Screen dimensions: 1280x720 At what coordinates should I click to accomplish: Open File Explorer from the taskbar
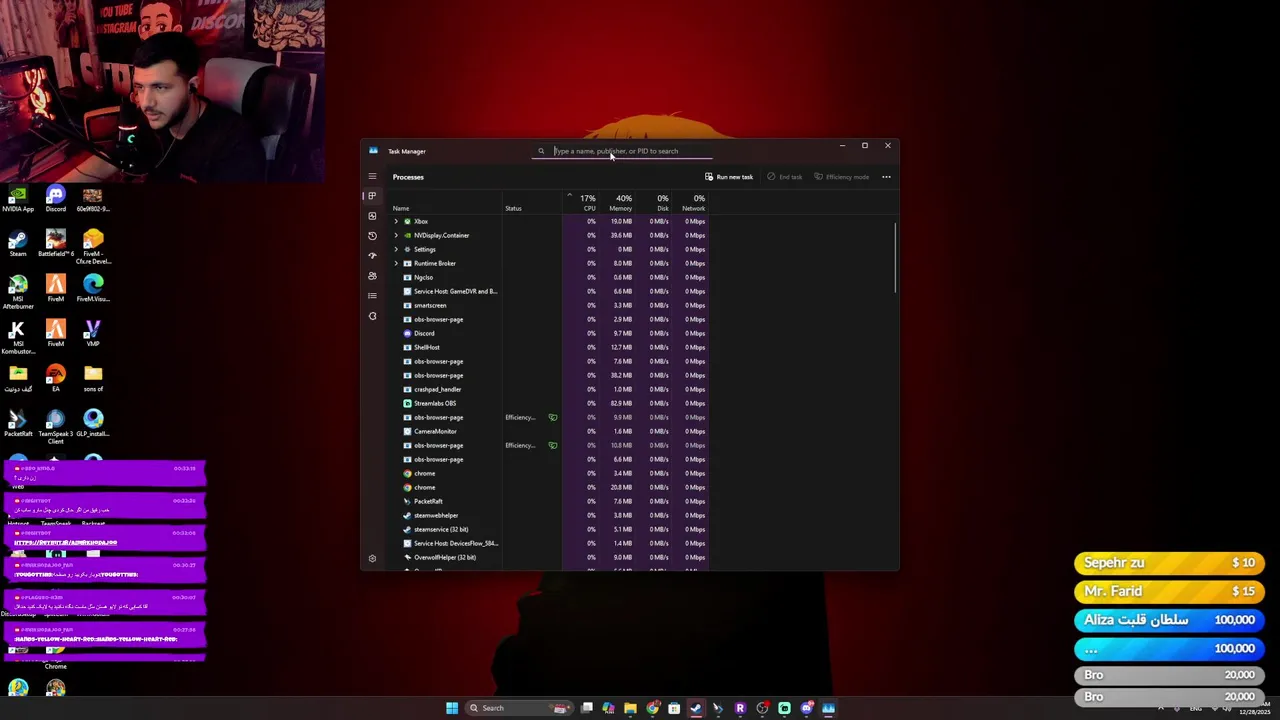pyautogui.click(x=630, y=708)
